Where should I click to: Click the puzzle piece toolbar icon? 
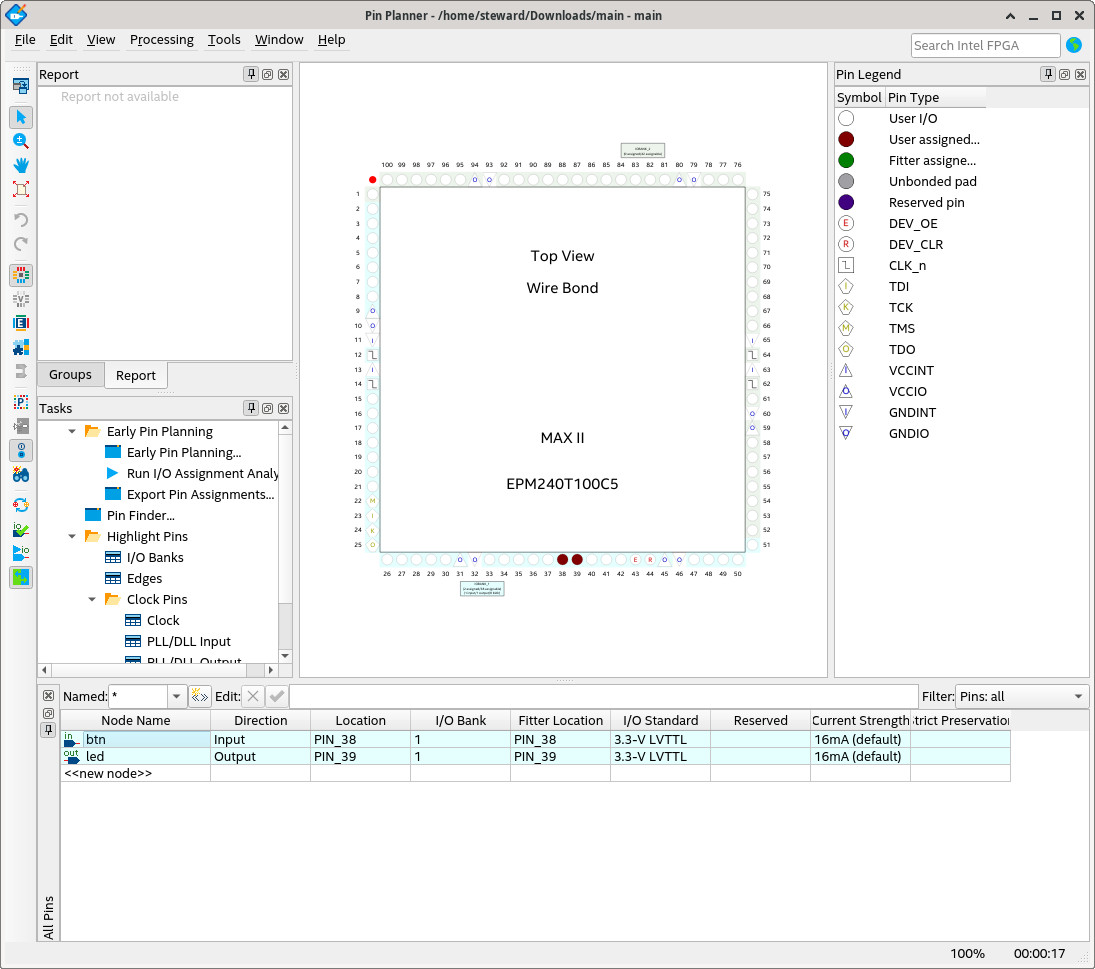tap(21, 347)
